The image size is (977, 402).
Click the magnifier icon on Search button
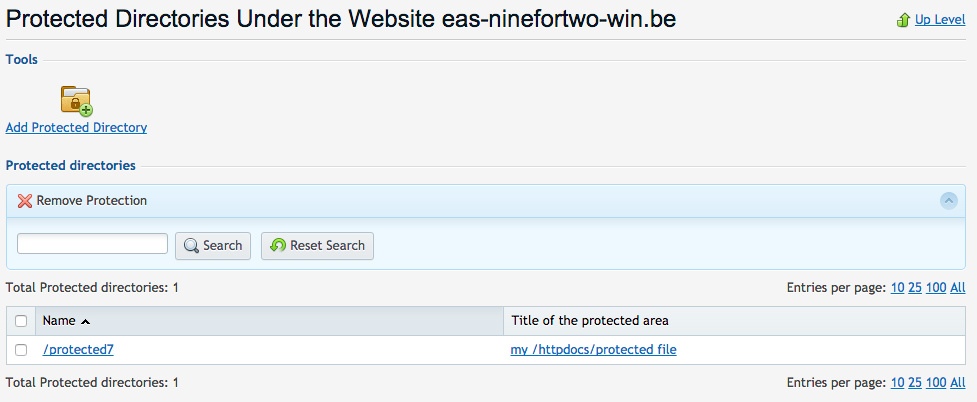point(192,246)
